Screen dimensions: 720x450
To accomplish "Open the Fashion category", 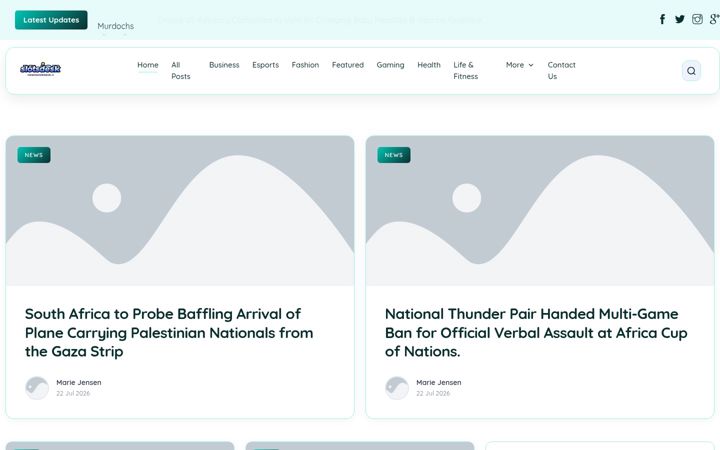I will (x=305, y=65).
